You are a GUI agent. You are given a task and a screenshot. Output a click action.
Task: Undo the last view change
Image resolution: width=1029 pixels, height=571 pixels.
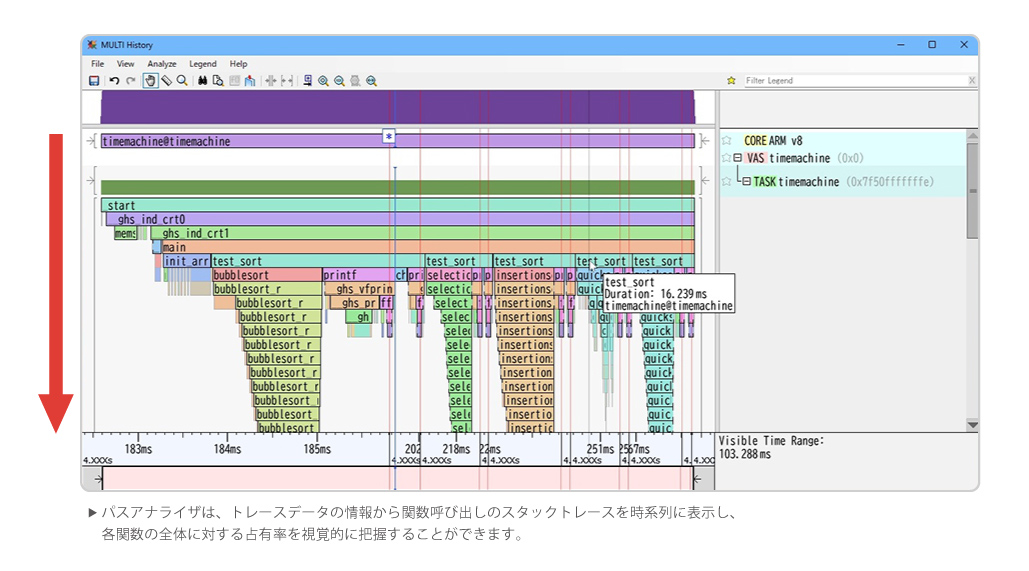click(x=114, y=81)
